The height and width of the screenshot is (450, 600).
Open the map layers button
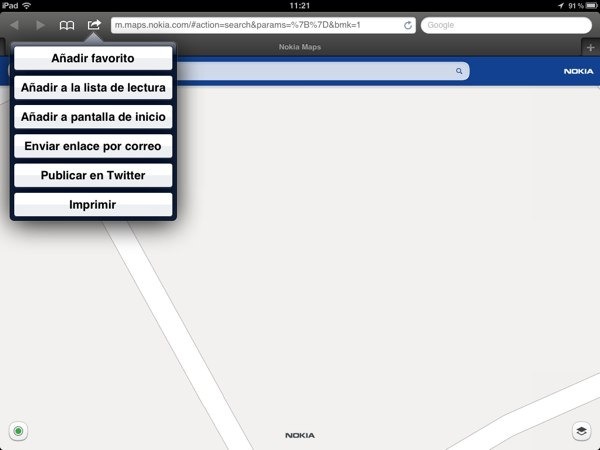pyautogui.click(x=581, y=431)
